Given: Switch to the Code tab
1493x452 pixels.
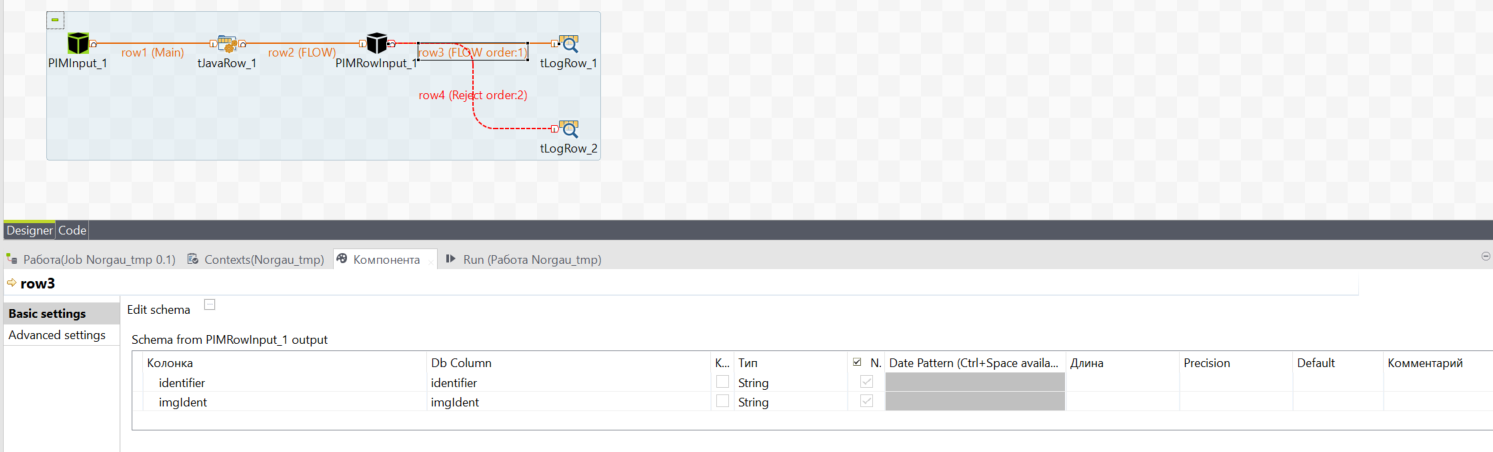Looking at the screenshot, I should tap(73, 230).
